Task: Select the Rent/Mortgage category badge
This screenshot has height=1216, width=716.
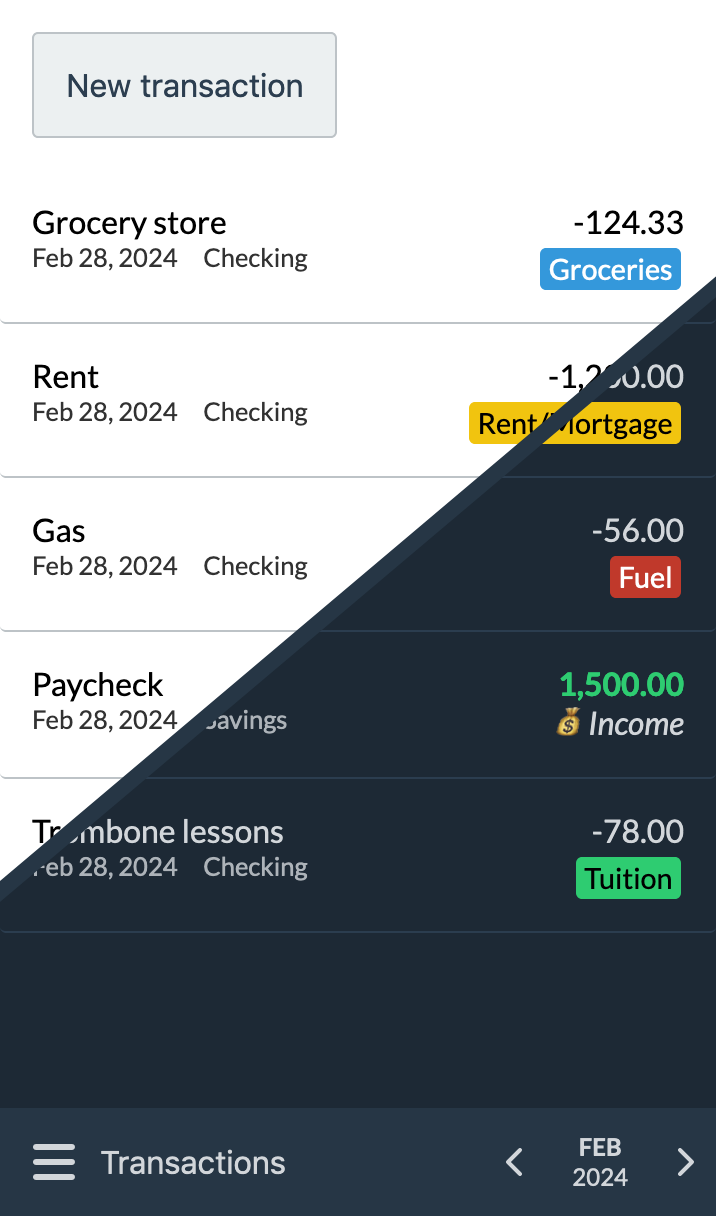Action: point(574,423)
